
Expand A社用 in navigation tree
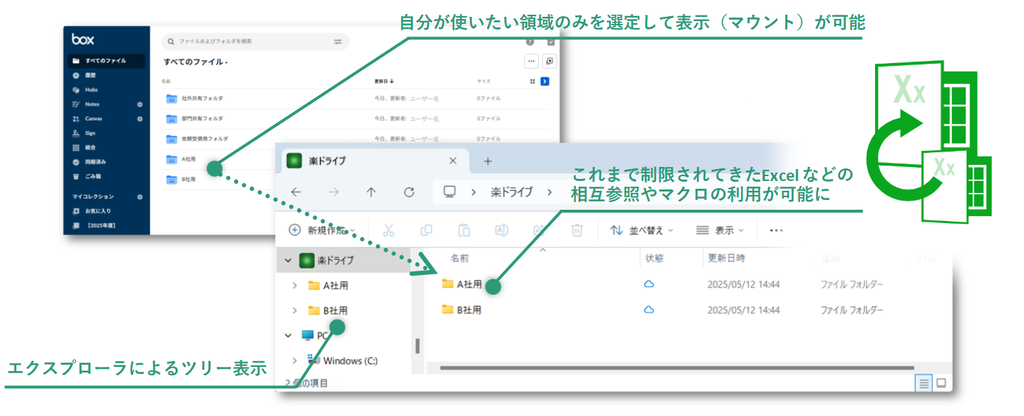coord(295,285)
